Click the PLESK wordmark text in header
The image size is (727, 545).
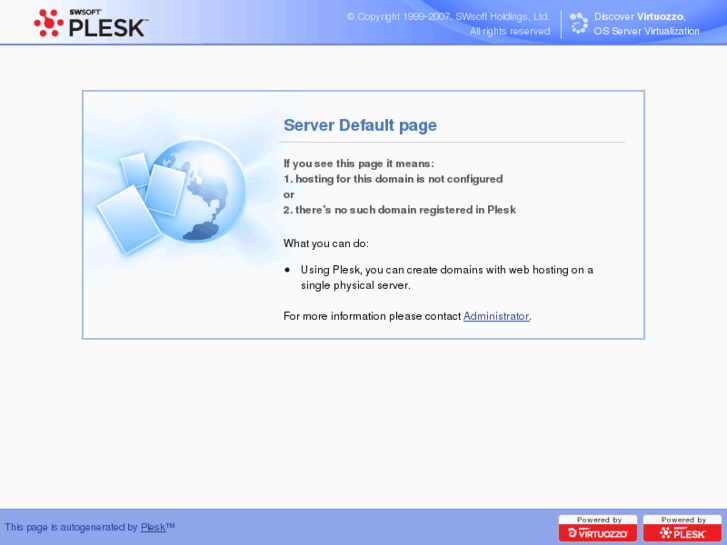[x=108, y=28]
